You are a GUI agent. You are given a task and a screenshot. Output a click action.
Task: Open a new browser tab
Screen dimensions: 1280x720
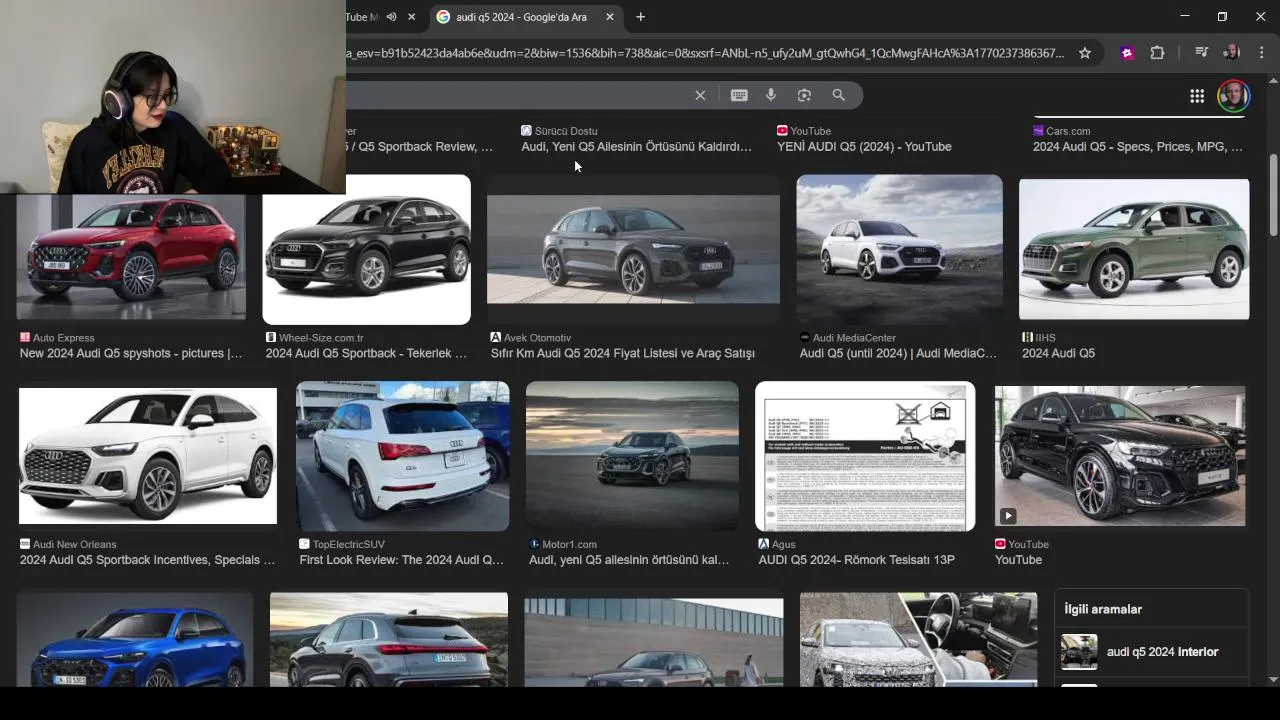(641, 17)
